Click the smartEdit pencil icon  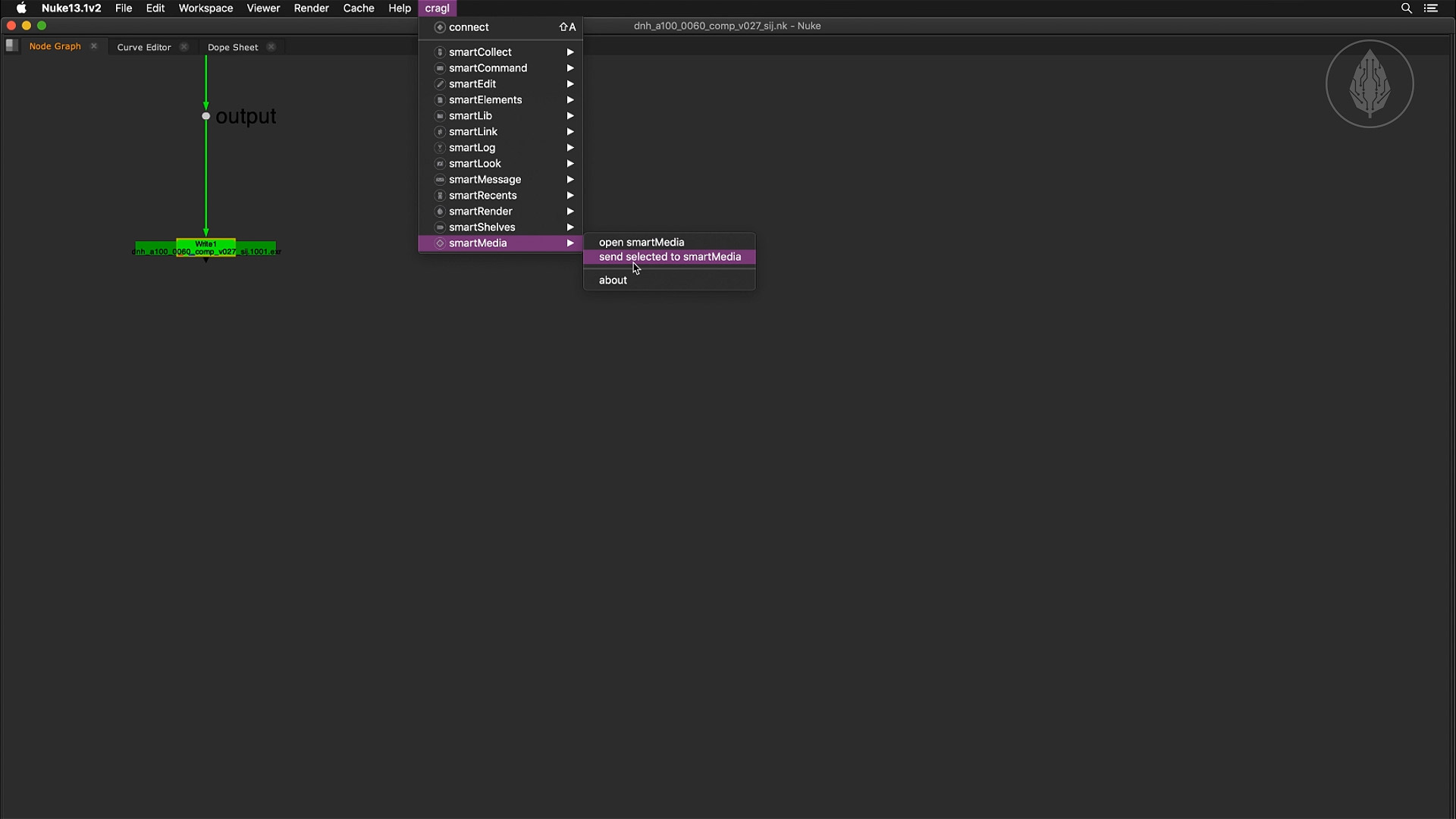[x=440, y=84]
